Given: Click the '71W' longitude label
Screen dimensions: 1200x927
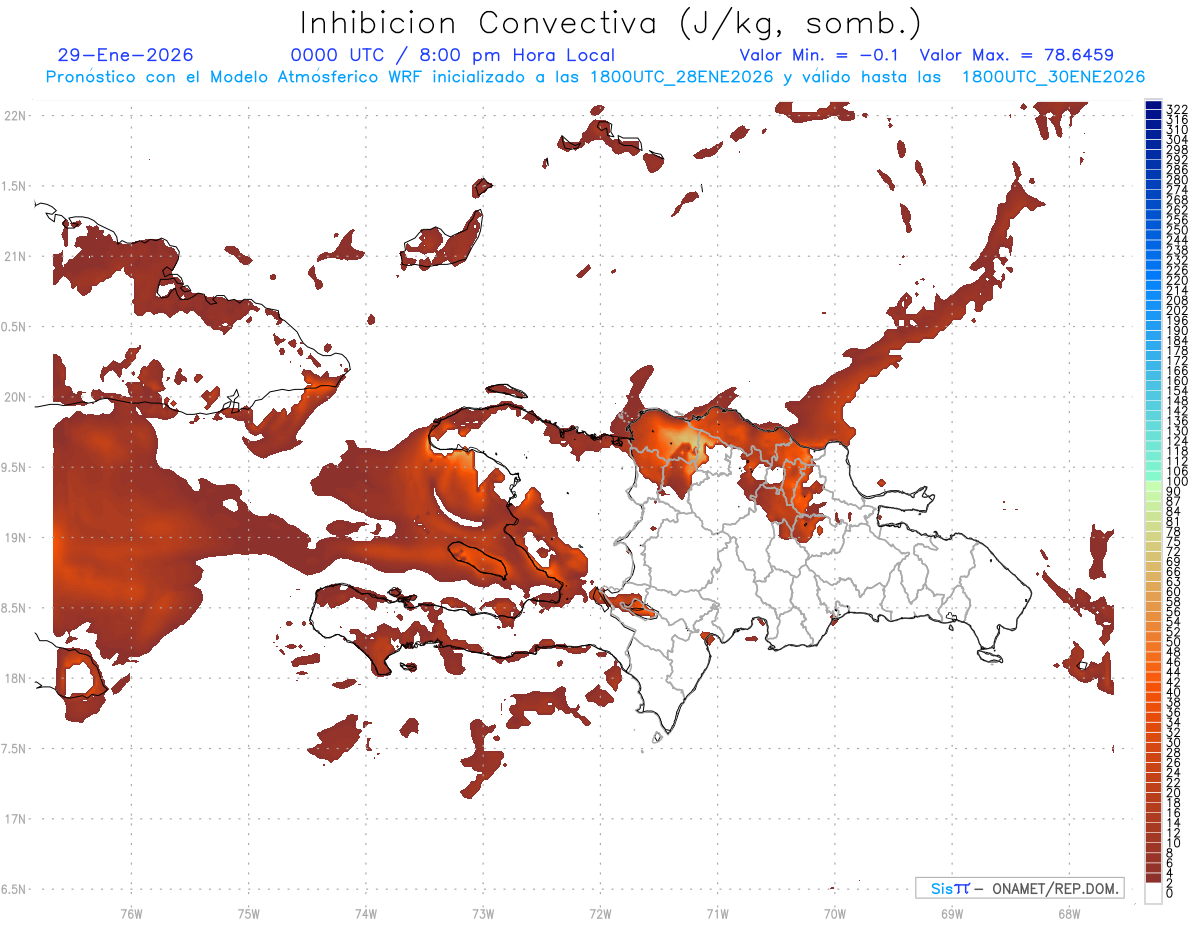Looking at the screenshot, I should pos(717,913).
